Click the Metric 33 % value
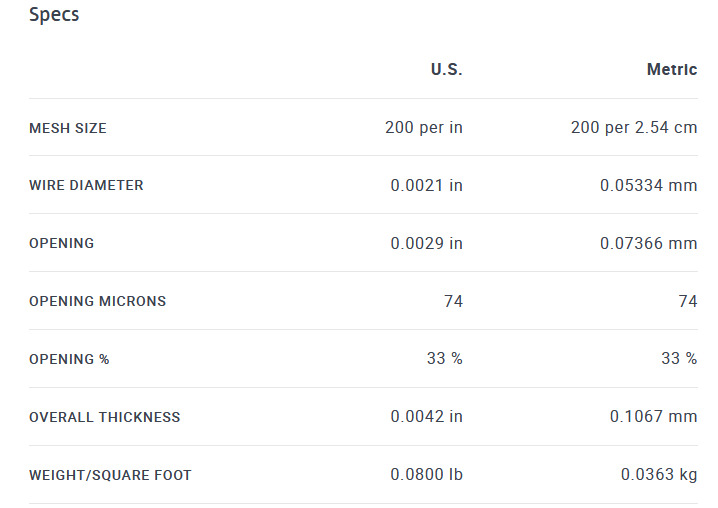 [679, 358]
